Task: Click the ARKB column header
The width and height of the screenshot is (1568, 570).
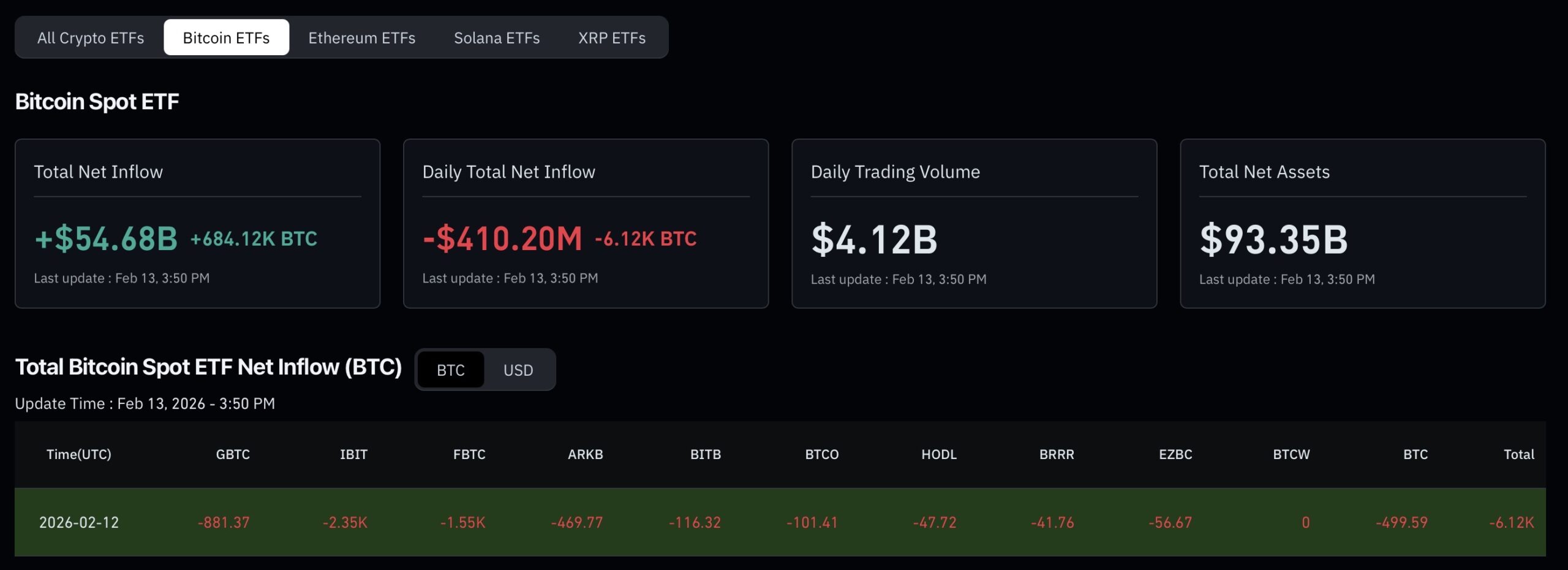Action: (x=585, y=454)
